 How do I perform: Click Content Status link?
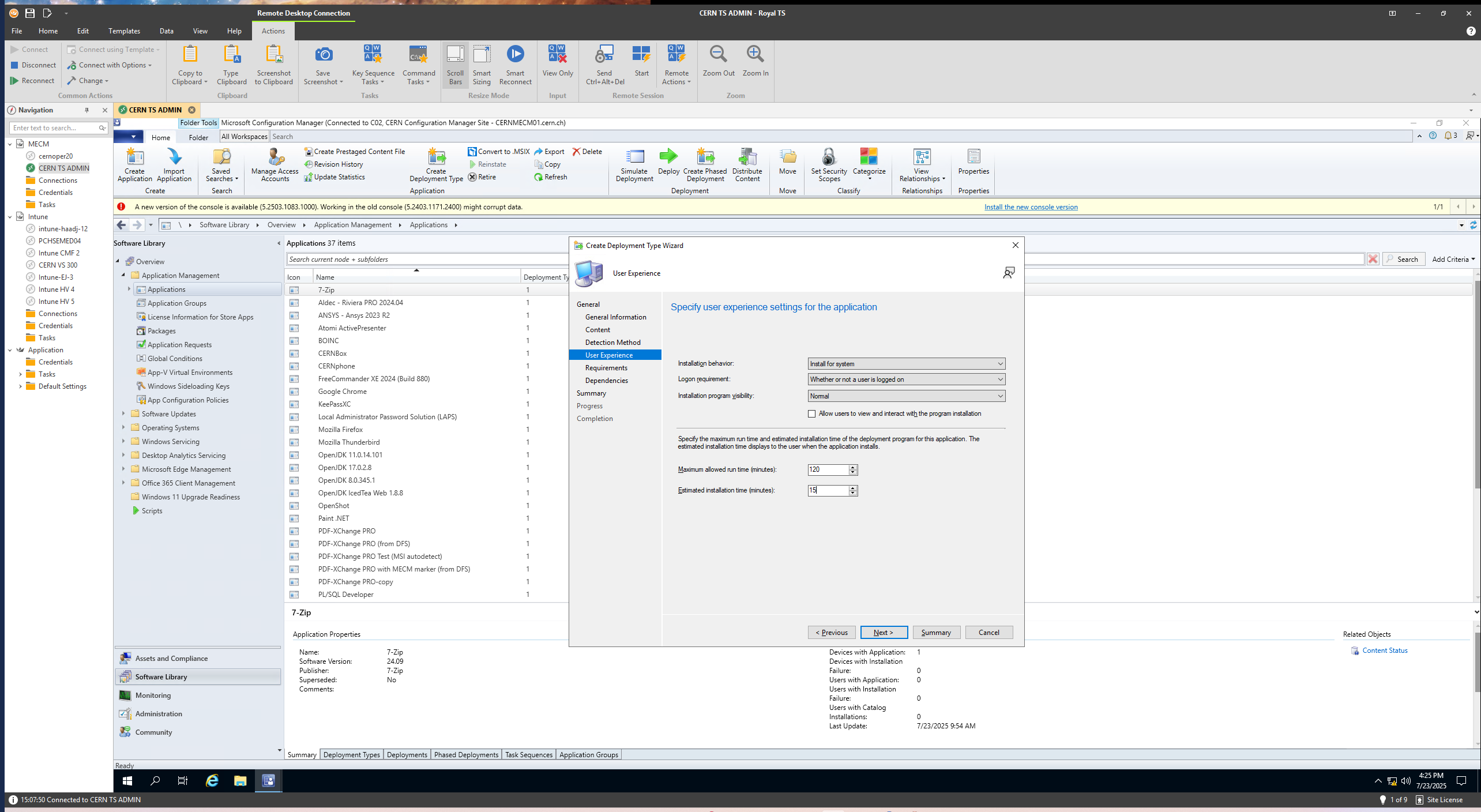(1385, 651)
